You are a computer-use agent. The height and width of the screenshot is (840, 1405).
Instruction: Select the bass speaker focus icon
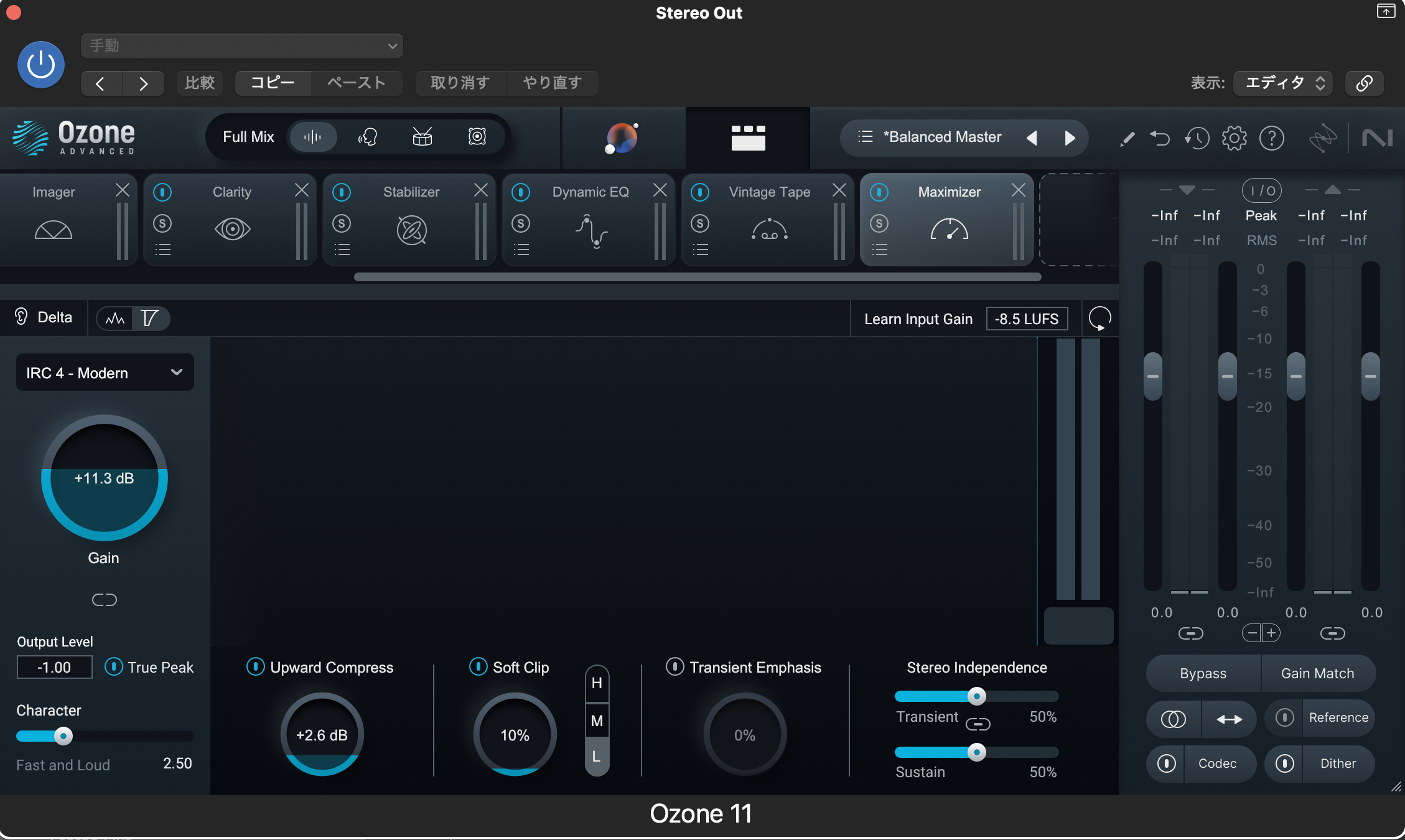tap(477, 137)
